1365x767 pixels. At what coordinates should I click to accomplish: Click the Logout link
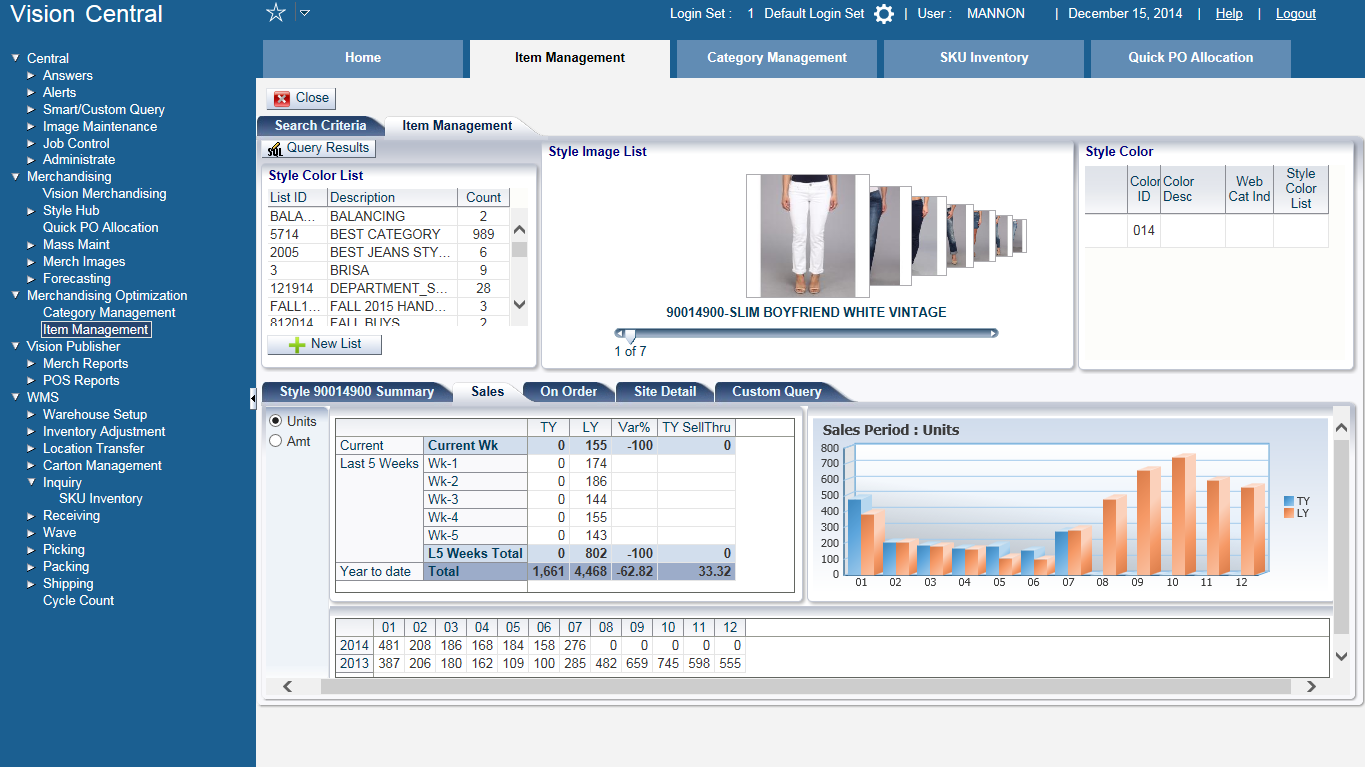(1295, 14)
